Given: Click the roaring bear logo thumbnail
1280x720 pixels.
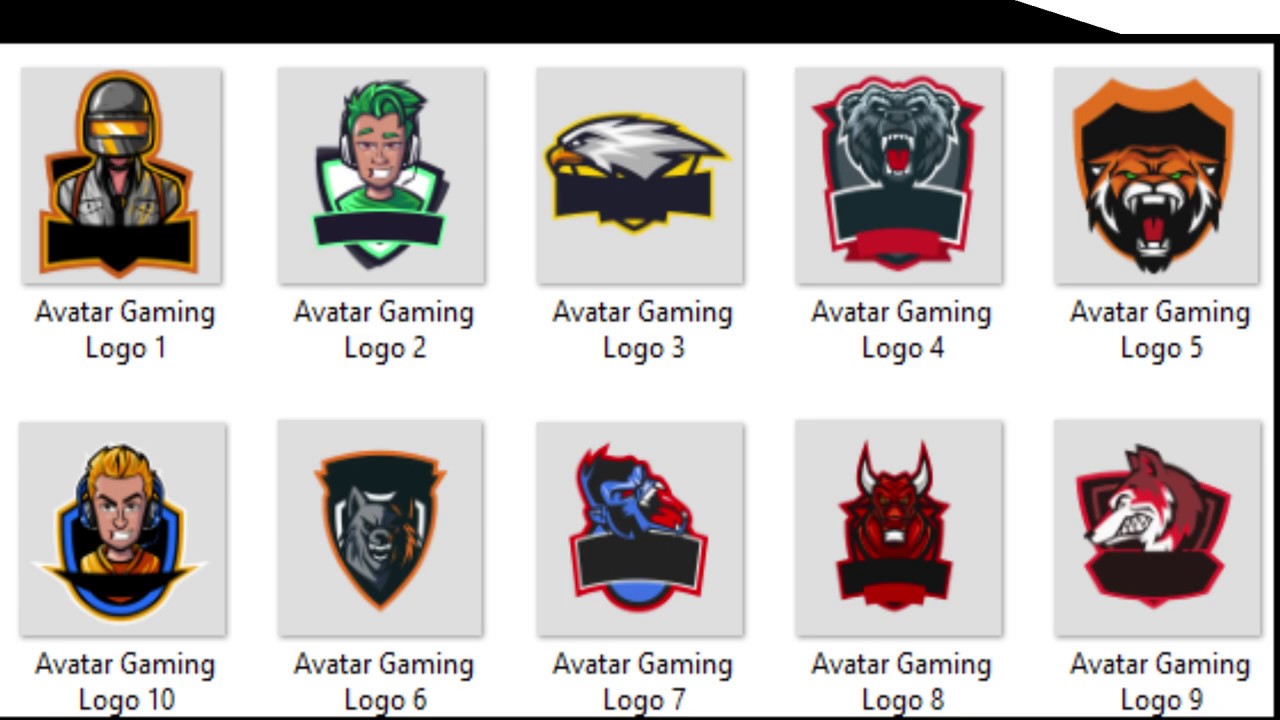Looking at the screenshot, I should pyautogui.click(x=898, y=175).
